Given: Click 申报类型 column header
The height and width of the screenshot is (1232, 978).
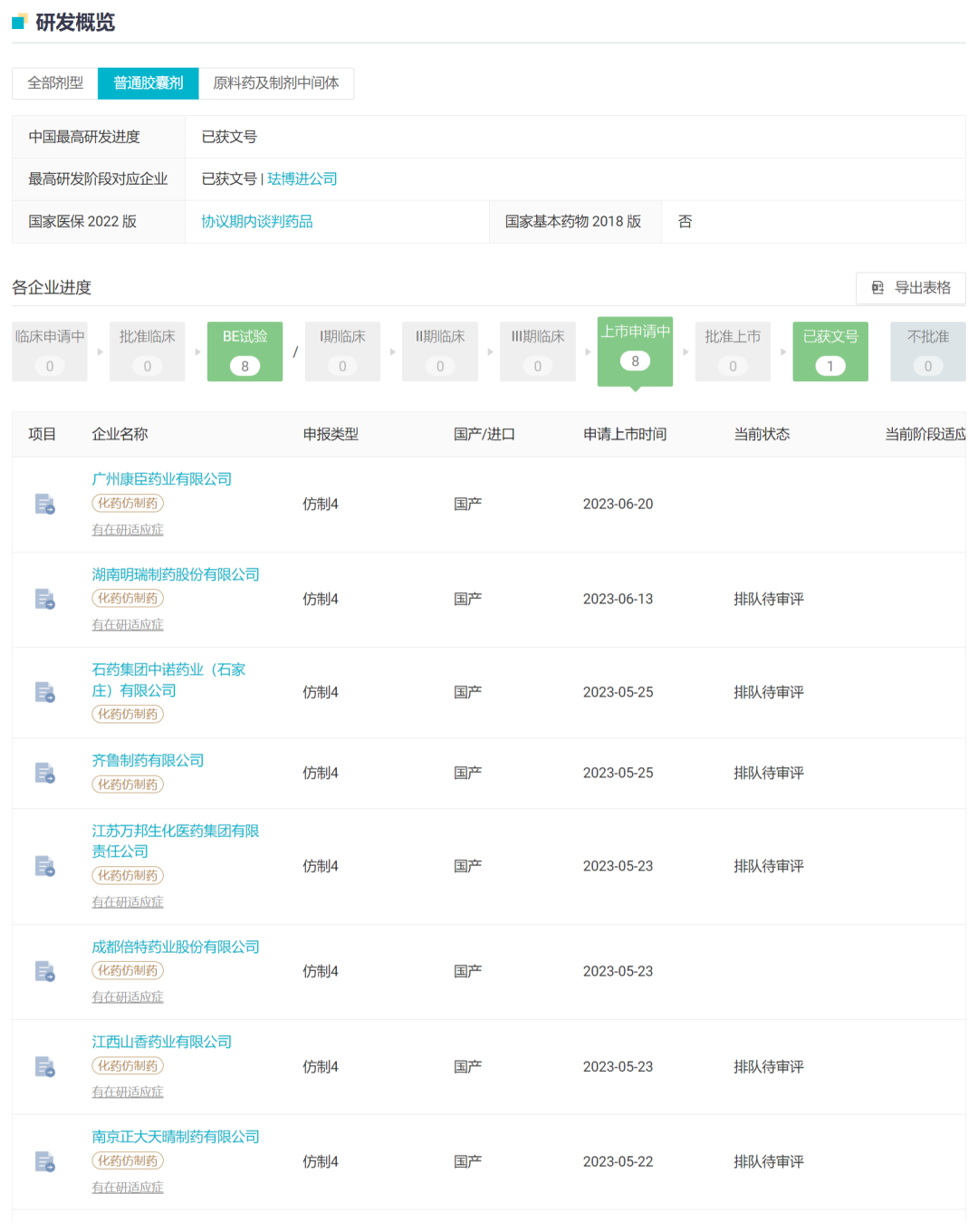Looking at the screenshot, I should (x=331, y=434).
